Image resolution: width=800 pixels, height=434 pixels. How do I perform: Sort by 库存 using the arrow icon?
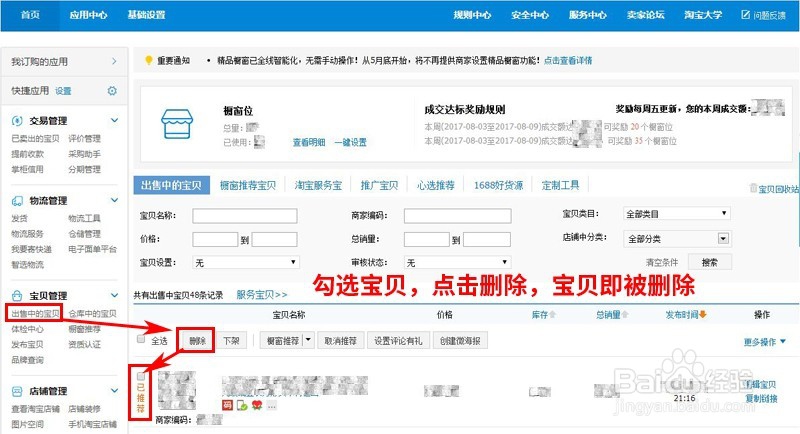[552, 315]
